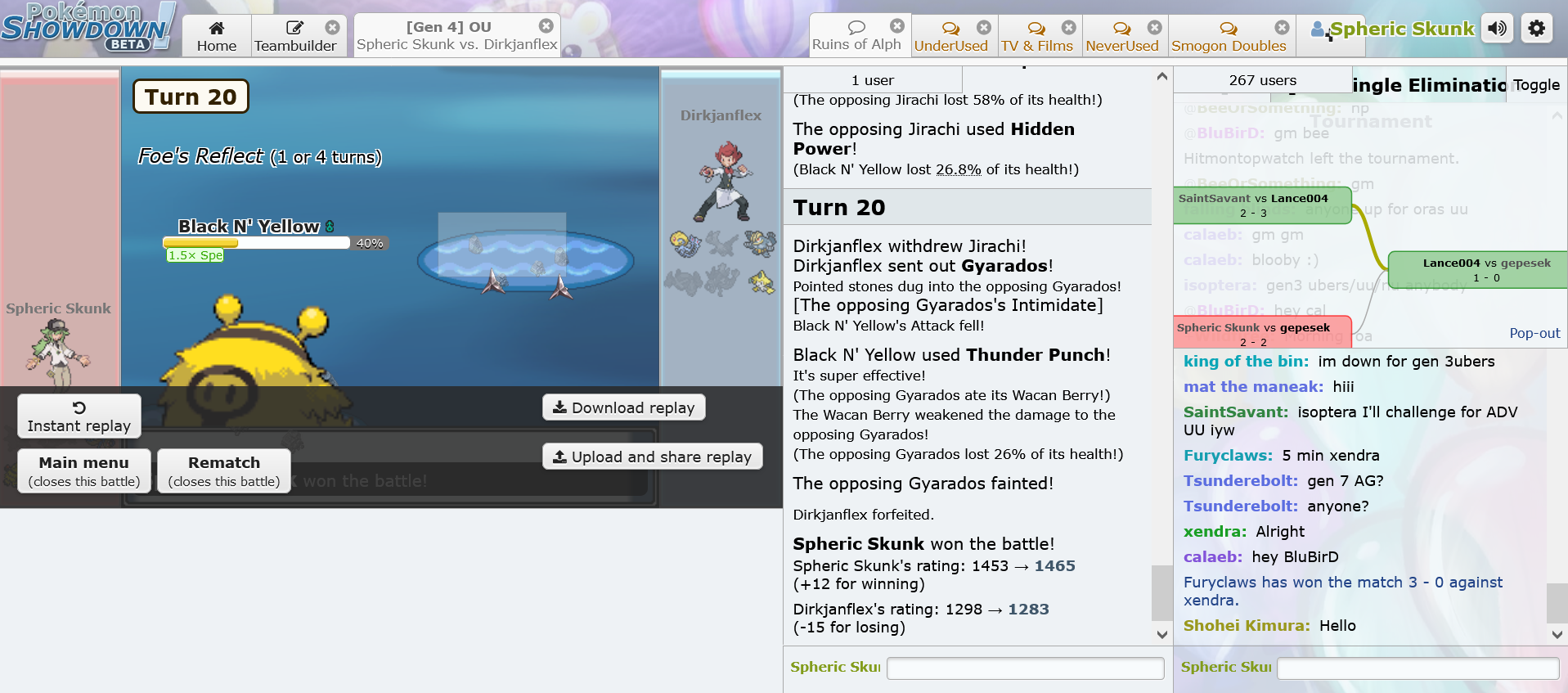Open the sound volume settings icon

(x=1497, y=29)
